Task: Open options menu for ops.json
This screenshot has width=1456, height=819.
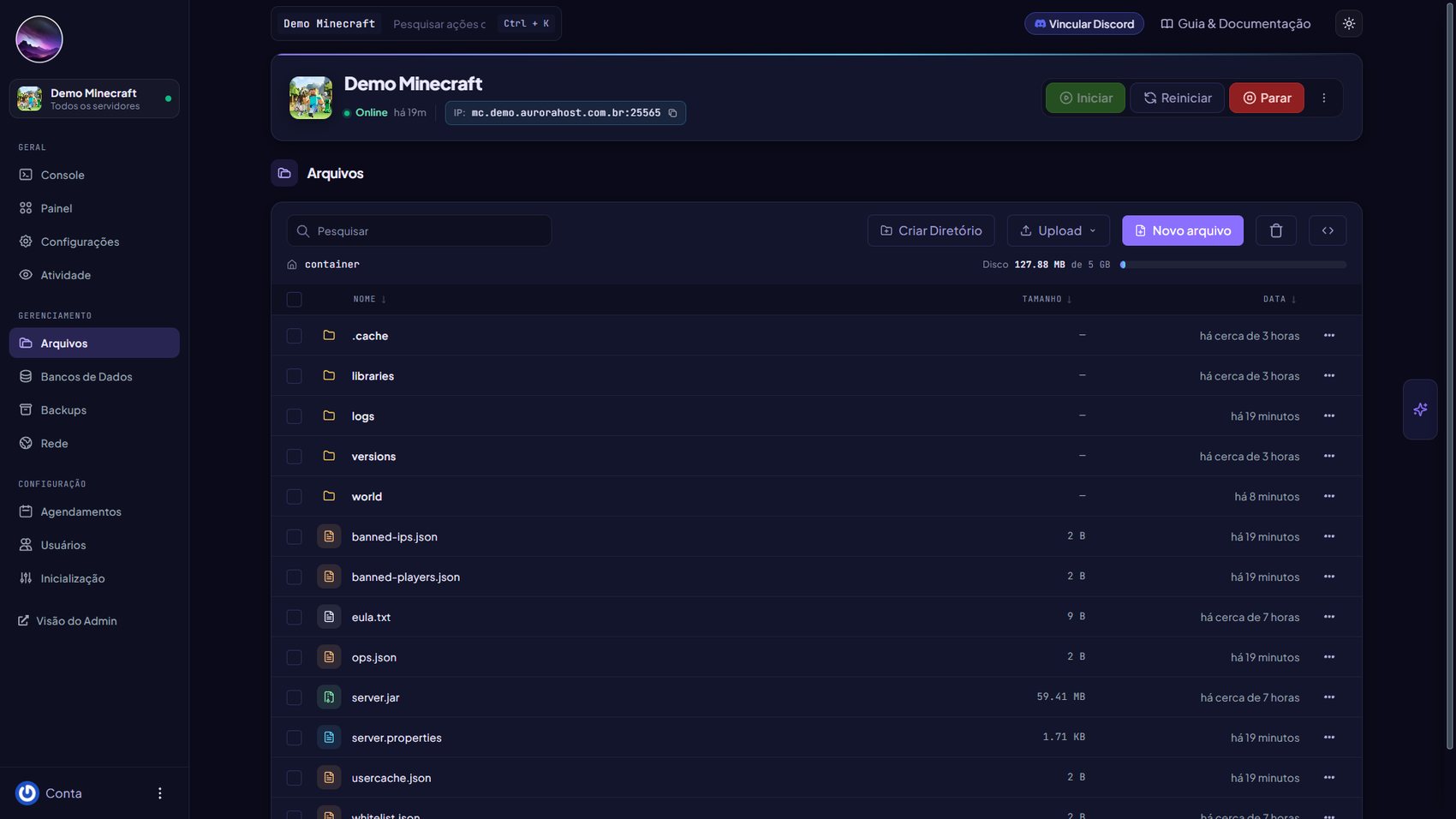Action: [1329, 657]
